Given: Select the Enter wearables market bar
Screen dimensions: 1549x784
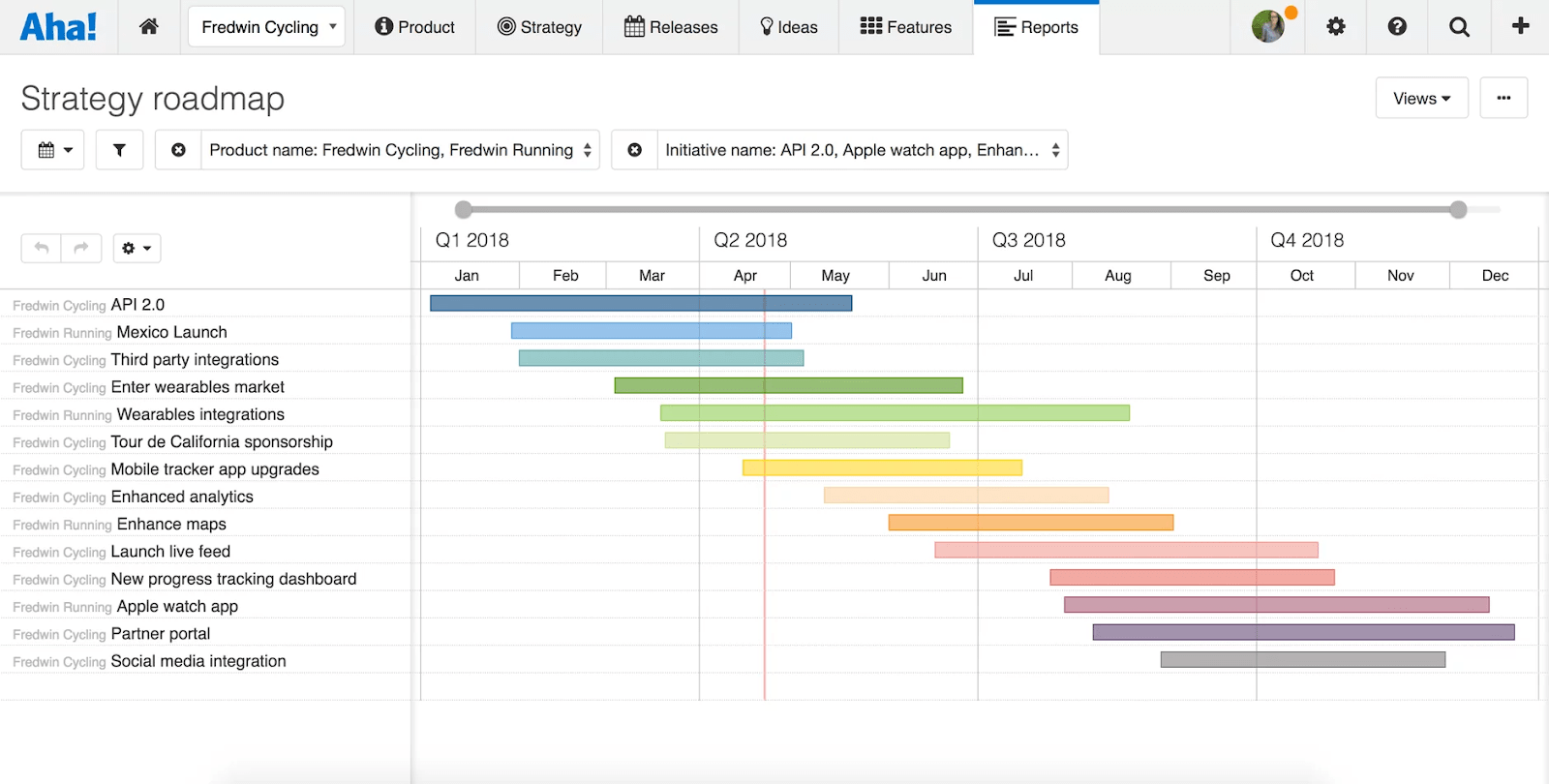Looking at the screenshot, I should pos(788,385).
